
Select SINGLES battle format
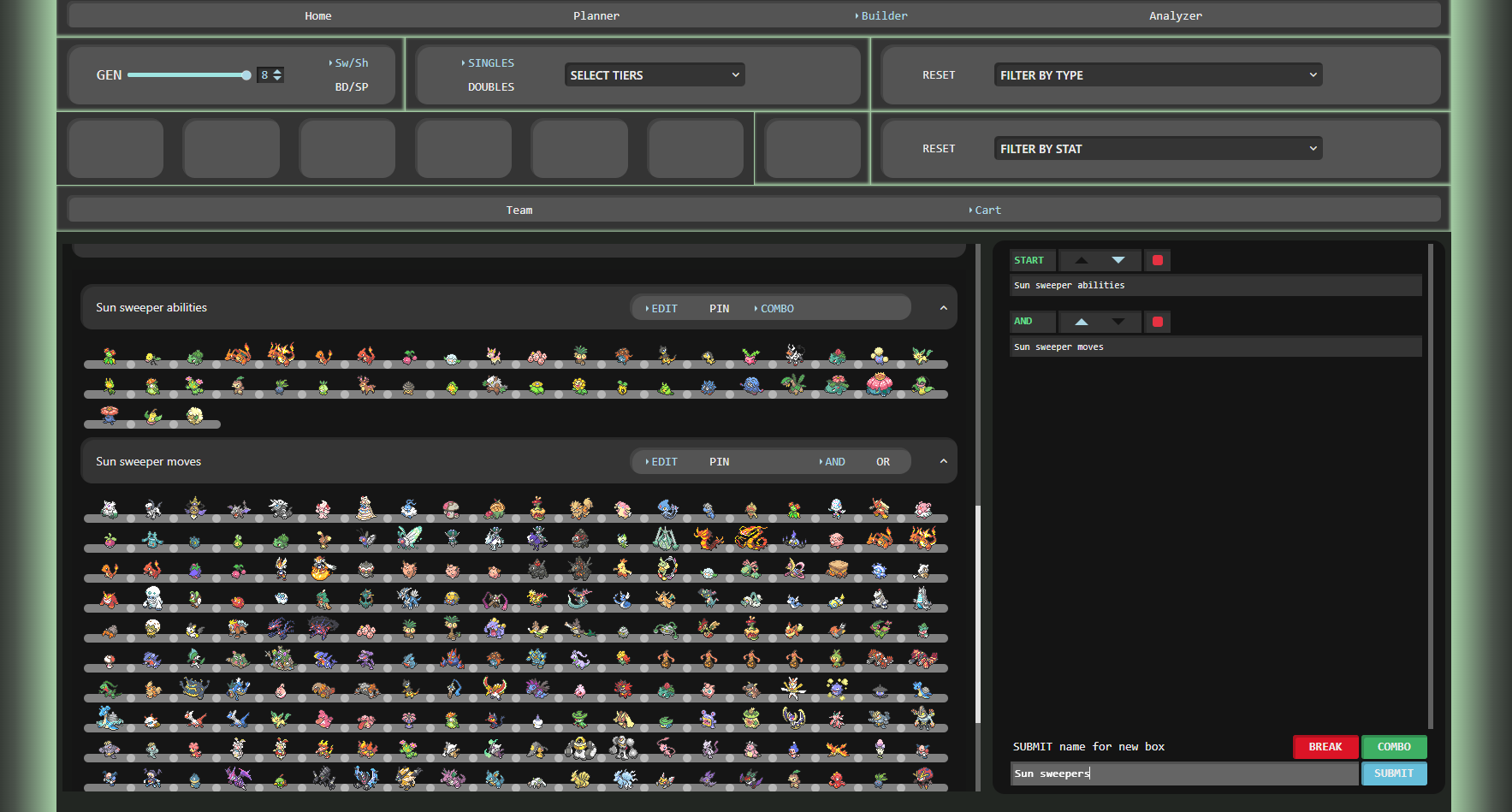pos(490,63)
